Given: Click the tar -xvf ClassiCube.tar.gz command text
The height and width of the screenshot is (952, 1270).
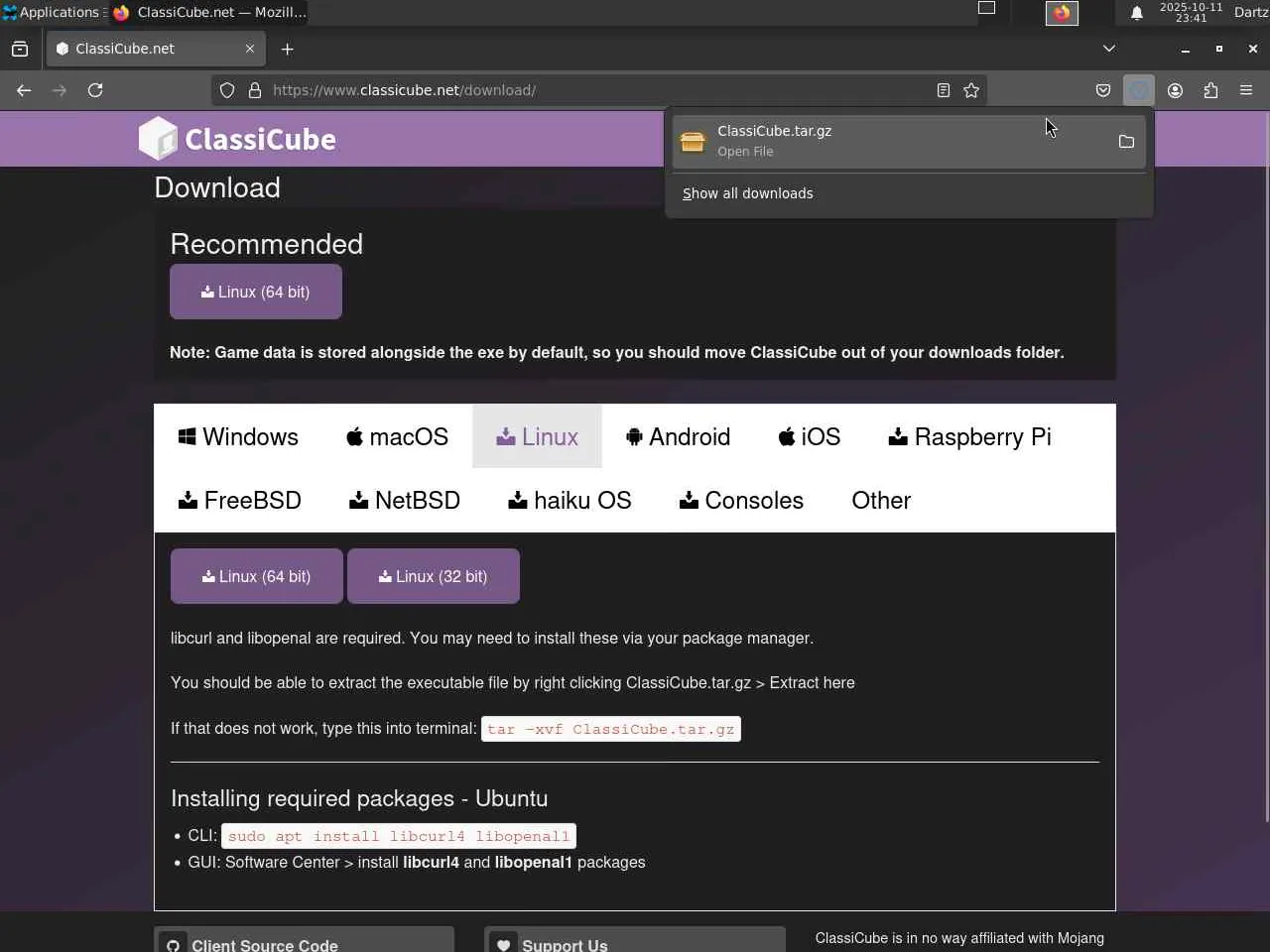Looking at the screenshot, I should pyautogui.click(x=610, y=729).
